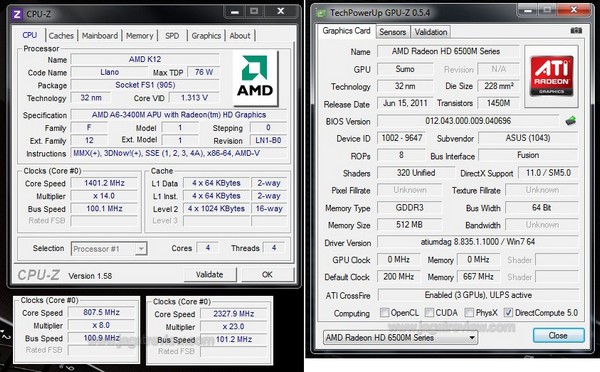Click the Bus Speed value 100.1 MHz
This screenshot has height=372, width=600.
[x=104, y=209]
